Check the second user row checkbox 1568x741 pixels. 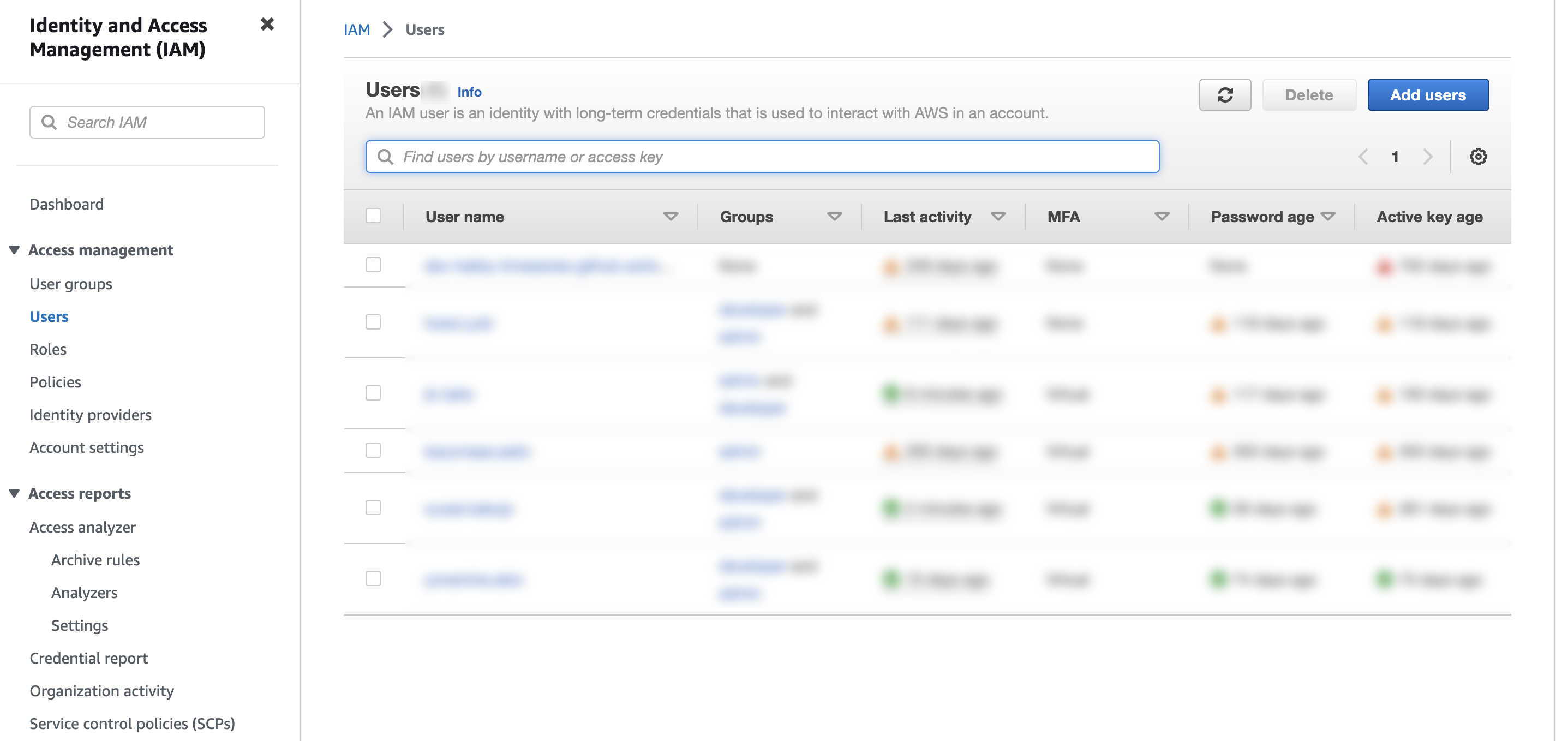point(373,322)
